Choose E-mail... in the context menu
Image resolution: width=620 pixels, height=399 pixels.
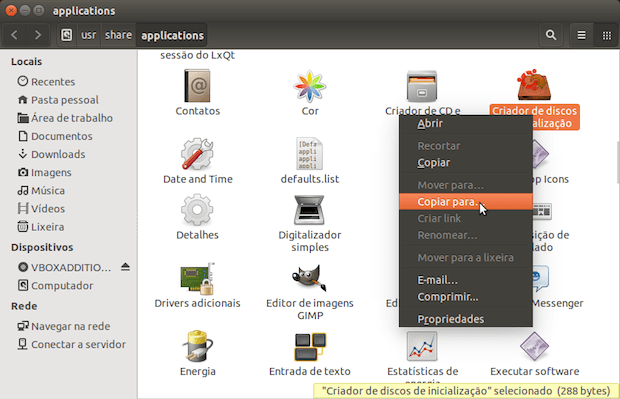click(466, 280)
